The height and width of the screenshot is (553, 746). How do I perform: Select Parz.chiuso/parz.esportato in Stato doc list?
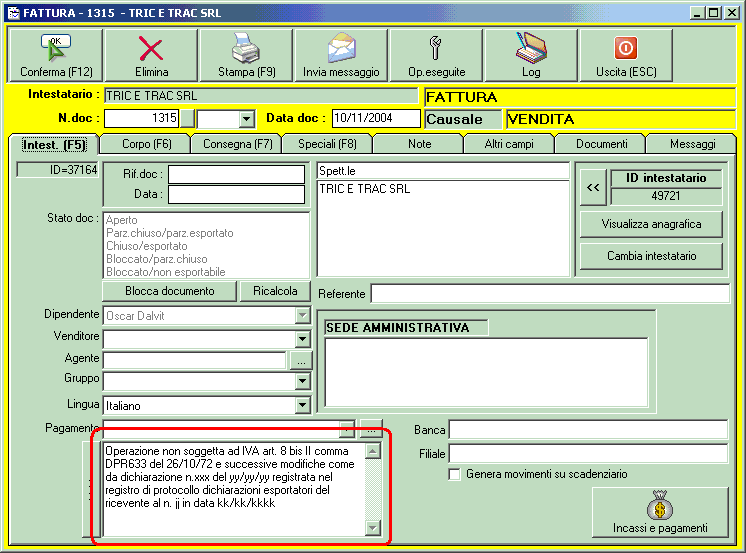click(x=170, y=233)
